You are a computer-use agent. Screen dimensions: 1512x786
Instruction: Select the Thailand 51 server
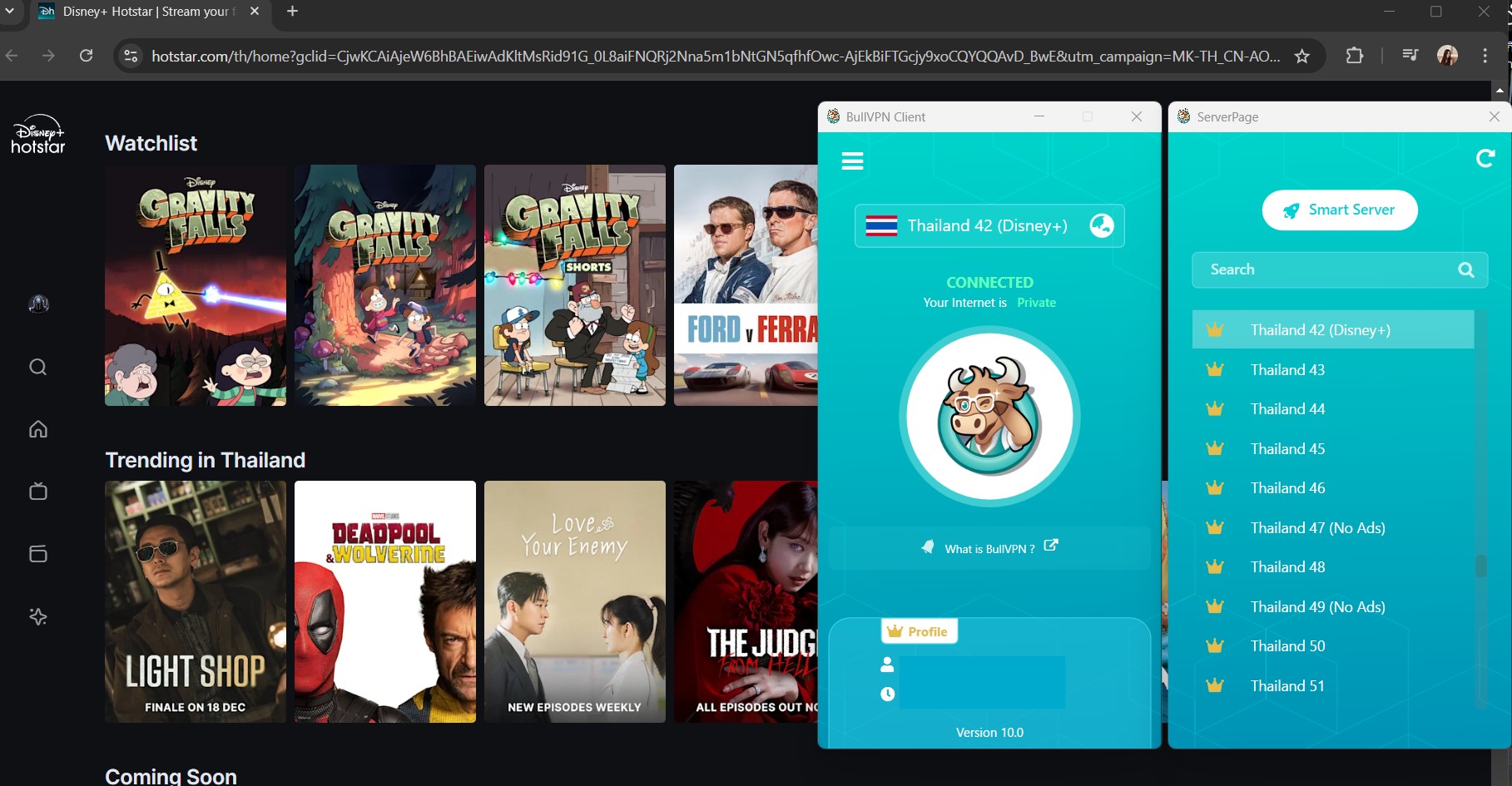[x=1332, y=685]
